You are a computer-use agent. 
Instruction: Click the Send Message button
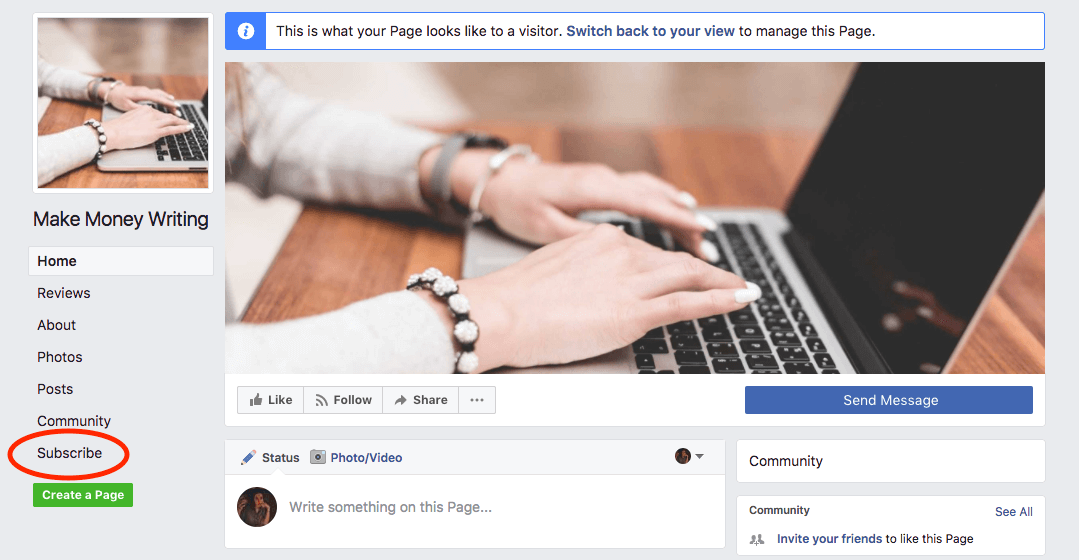click(x=888, y=400)
